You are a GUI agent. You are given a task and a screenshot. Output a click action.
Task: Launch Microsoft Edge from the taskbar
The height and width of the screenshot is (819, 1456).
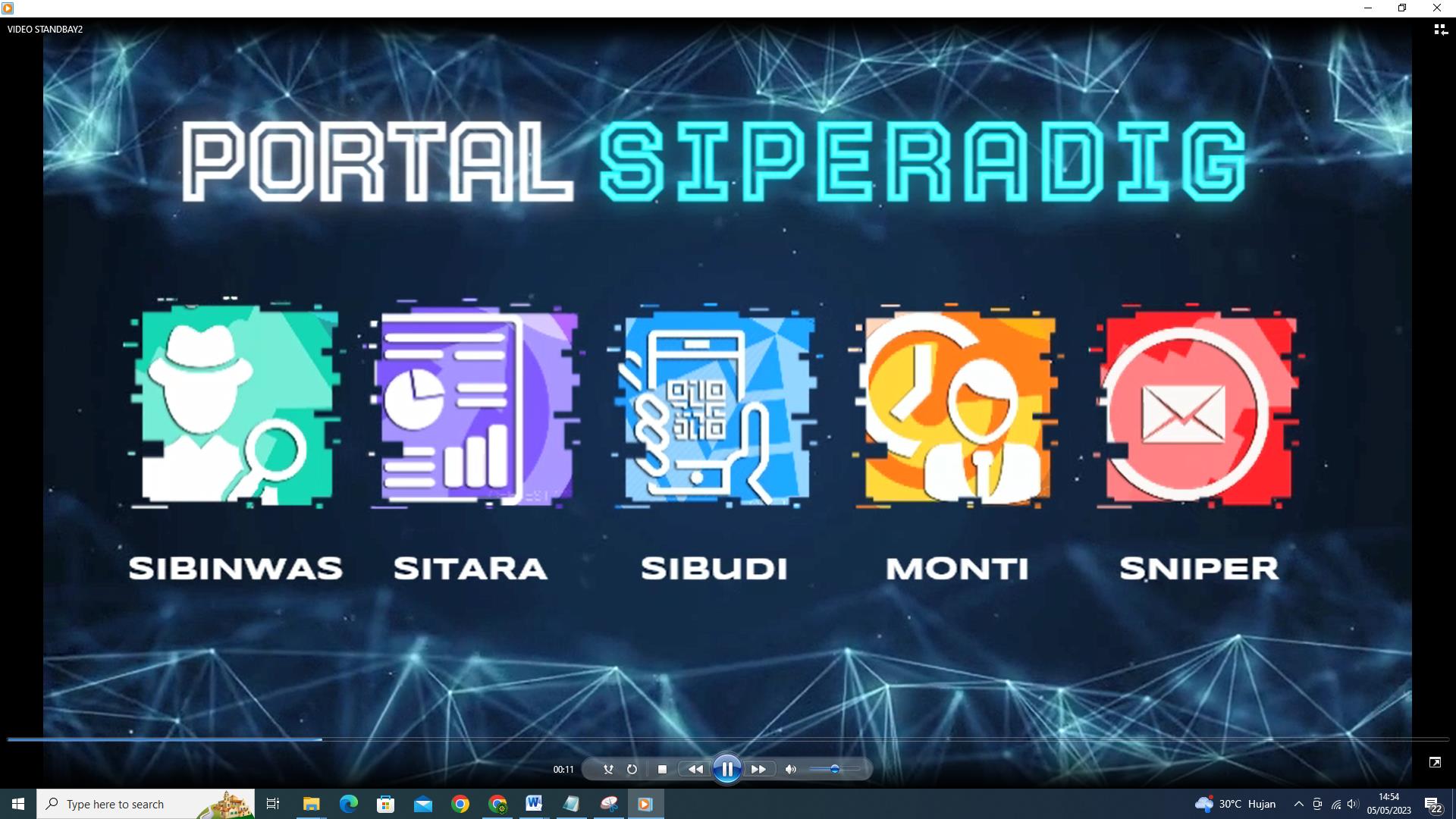[348, 804]
